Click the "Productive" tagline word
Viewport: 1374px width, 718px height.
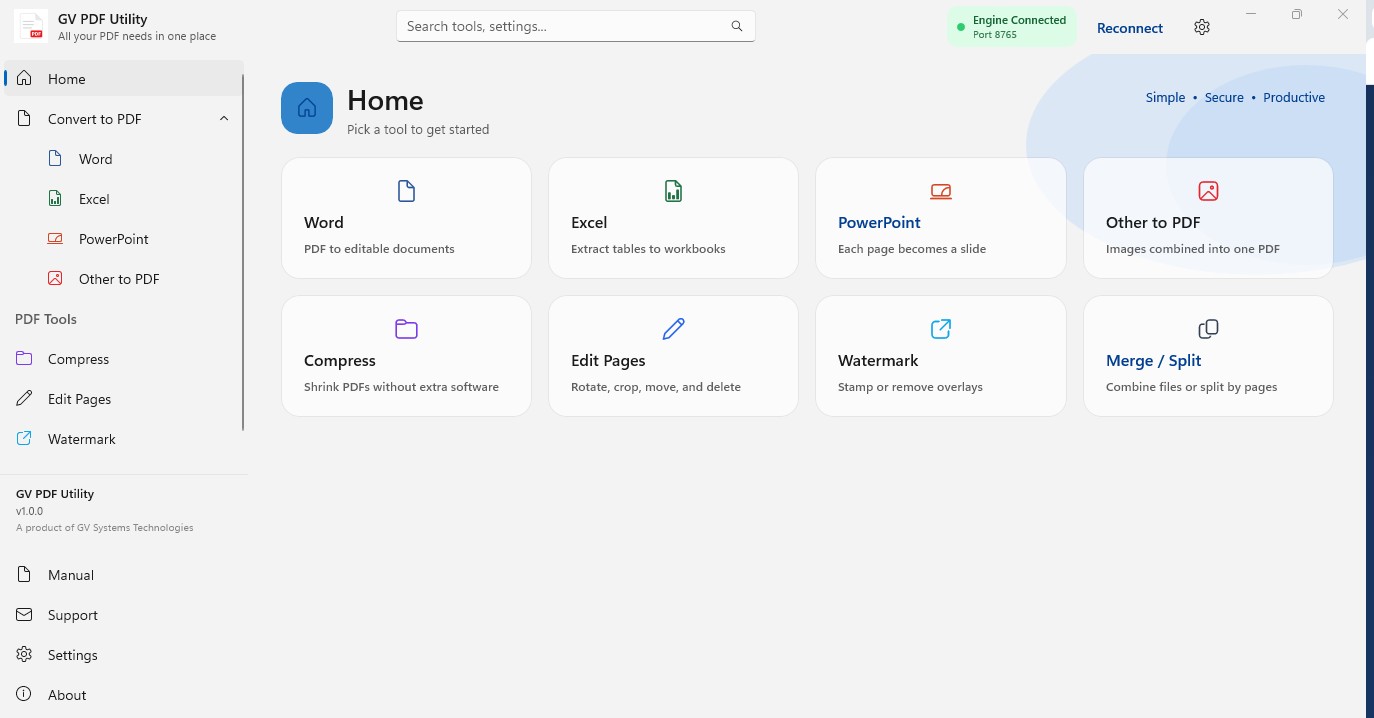tap(1294, 97)
